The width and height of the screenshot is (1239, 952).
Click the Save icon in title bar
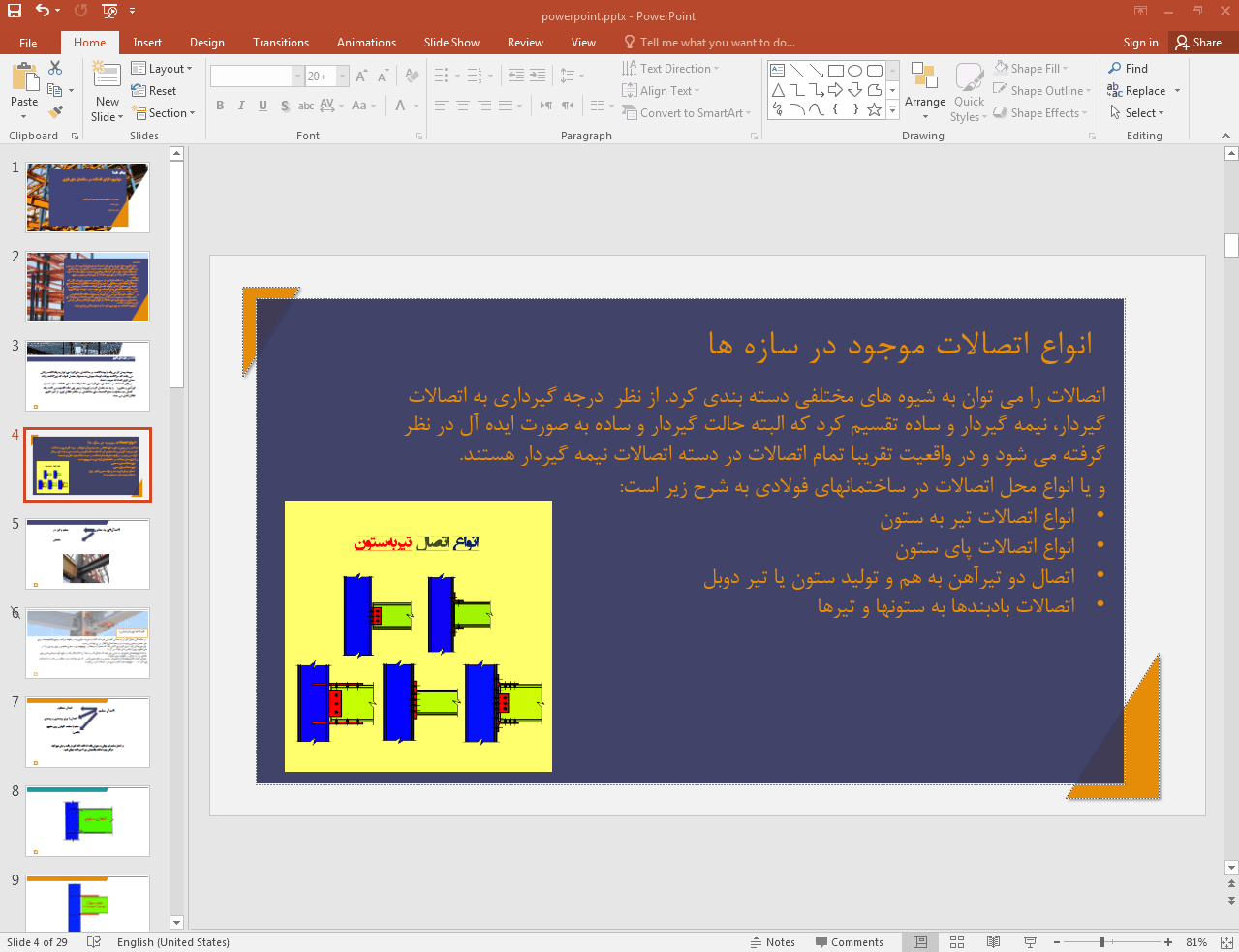tap(15, 11)
